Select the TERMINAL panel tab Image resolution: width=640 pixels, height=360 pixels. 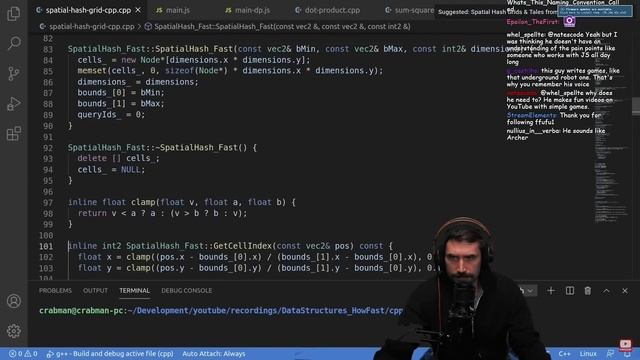point(134,291)
